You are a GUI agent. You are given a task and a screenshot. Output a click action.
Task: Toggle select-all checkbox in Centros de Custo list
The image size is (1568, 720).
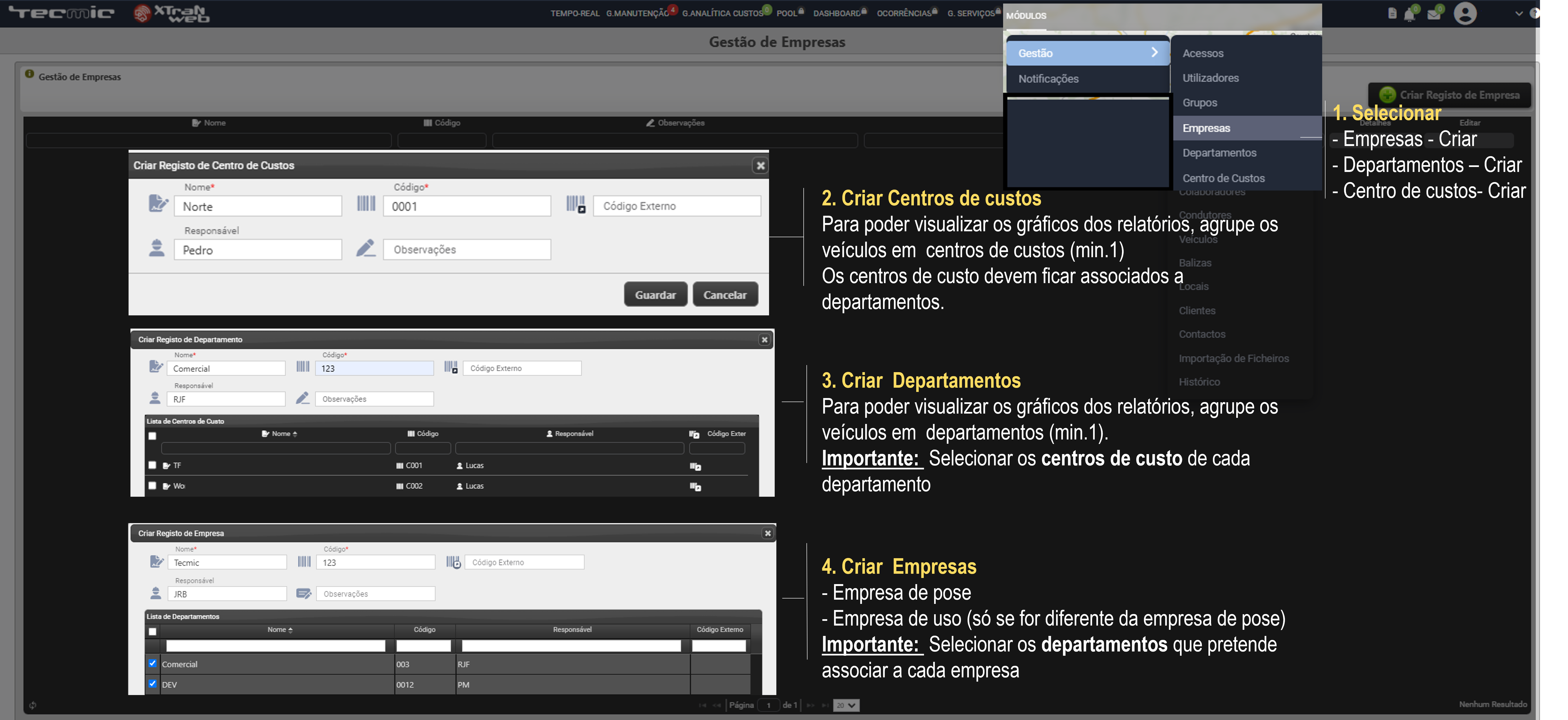tap(152, 436)
